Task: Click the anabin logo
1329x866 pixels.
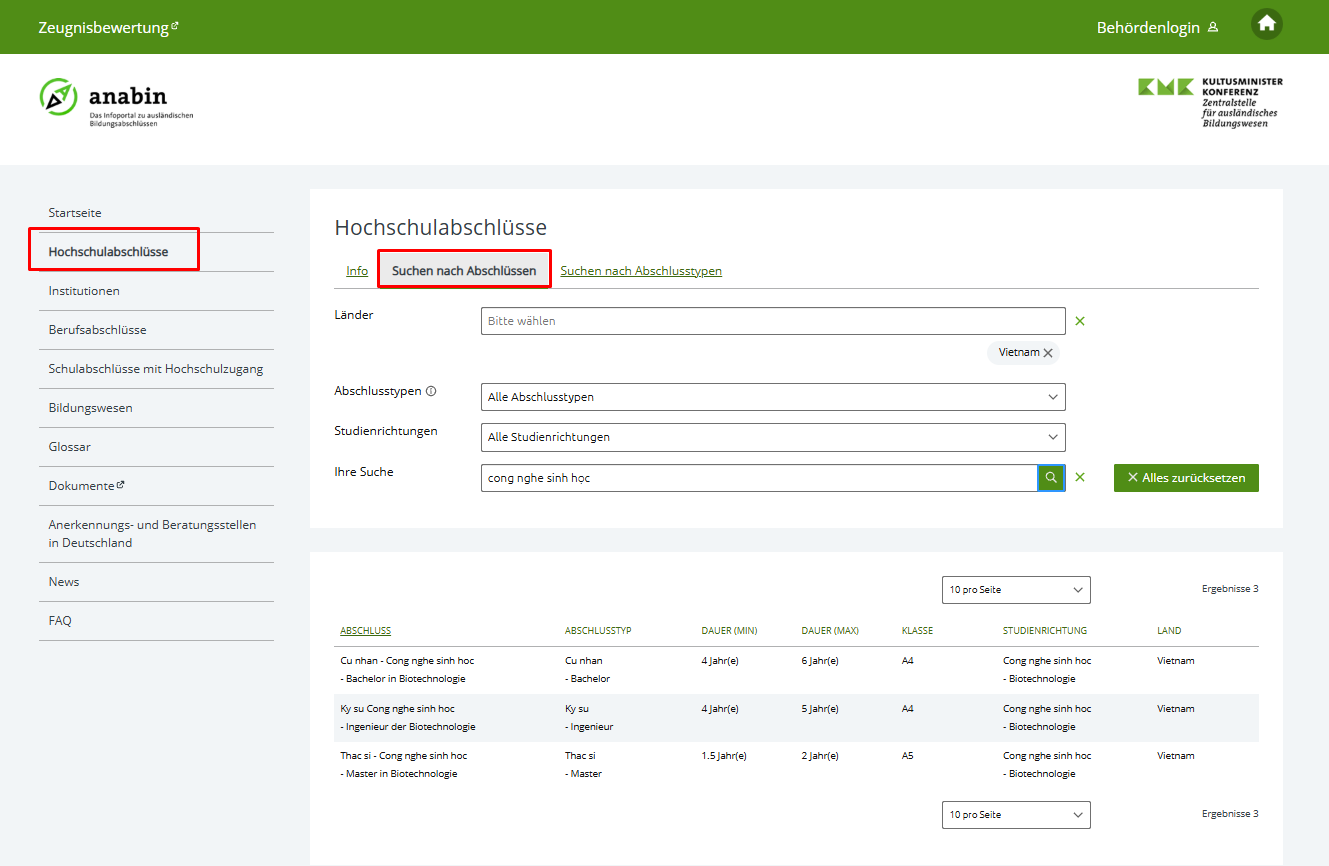Action: (116, 103)
